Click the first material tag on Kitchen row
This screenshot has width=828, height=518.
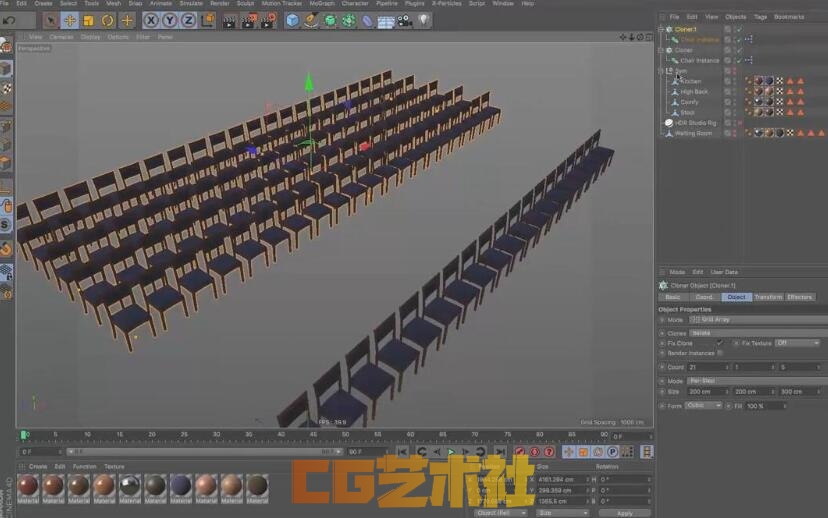tap(759, 81)
